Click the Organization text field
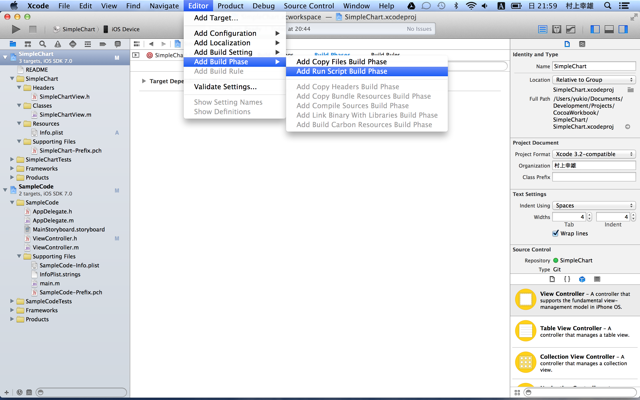 594,165
